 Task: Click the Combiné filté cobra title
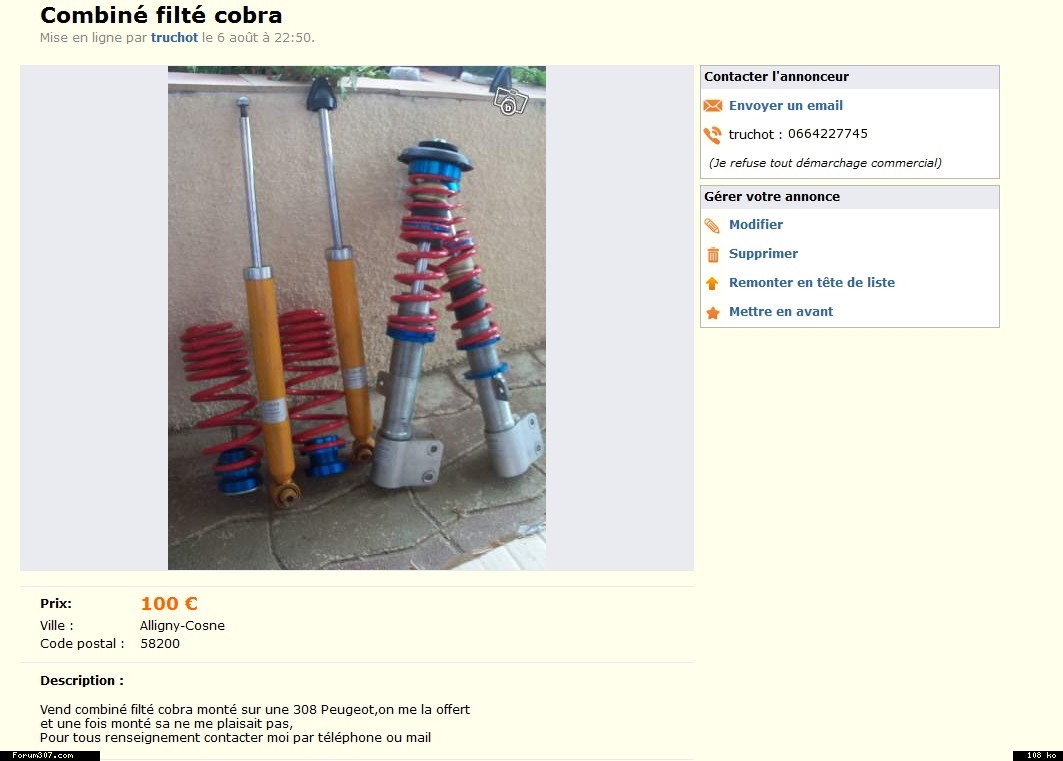click(x=161, y=15)
